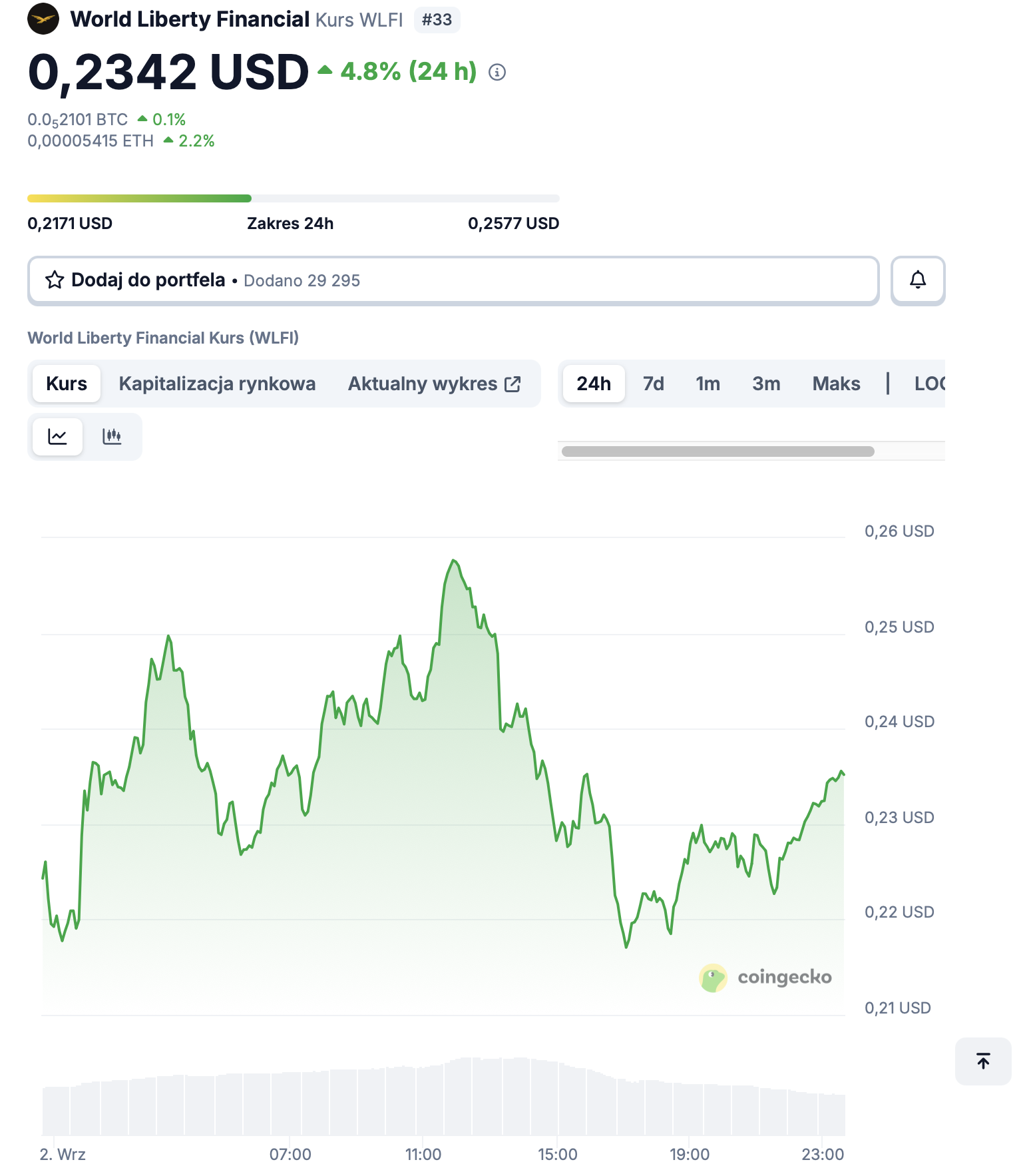Click the 0,2171 USD low value
This screenshot has width=1033, height=1176.
click(x=70, y=224)
